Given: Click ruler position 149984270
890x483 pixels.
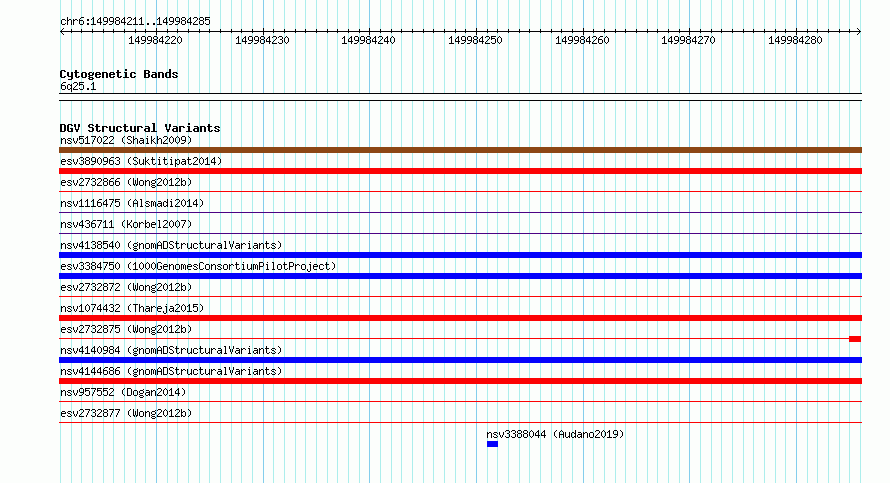Looking at the screenshot, I should 688,40.
